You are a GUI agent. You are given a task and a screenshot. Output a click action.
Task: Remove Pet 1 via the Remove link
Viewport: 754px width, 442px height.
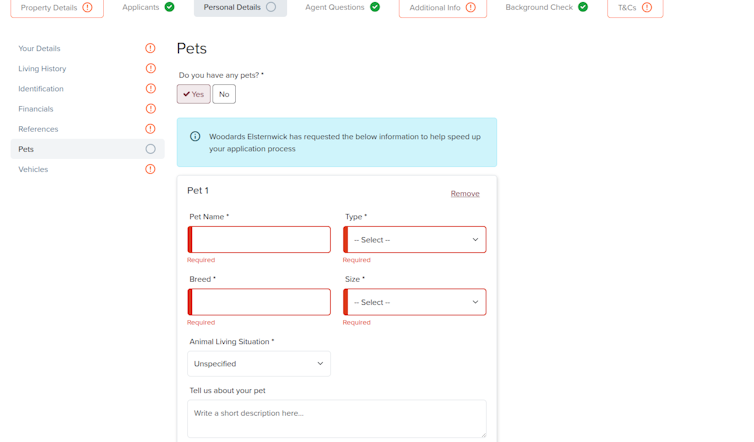pos(465,194)
